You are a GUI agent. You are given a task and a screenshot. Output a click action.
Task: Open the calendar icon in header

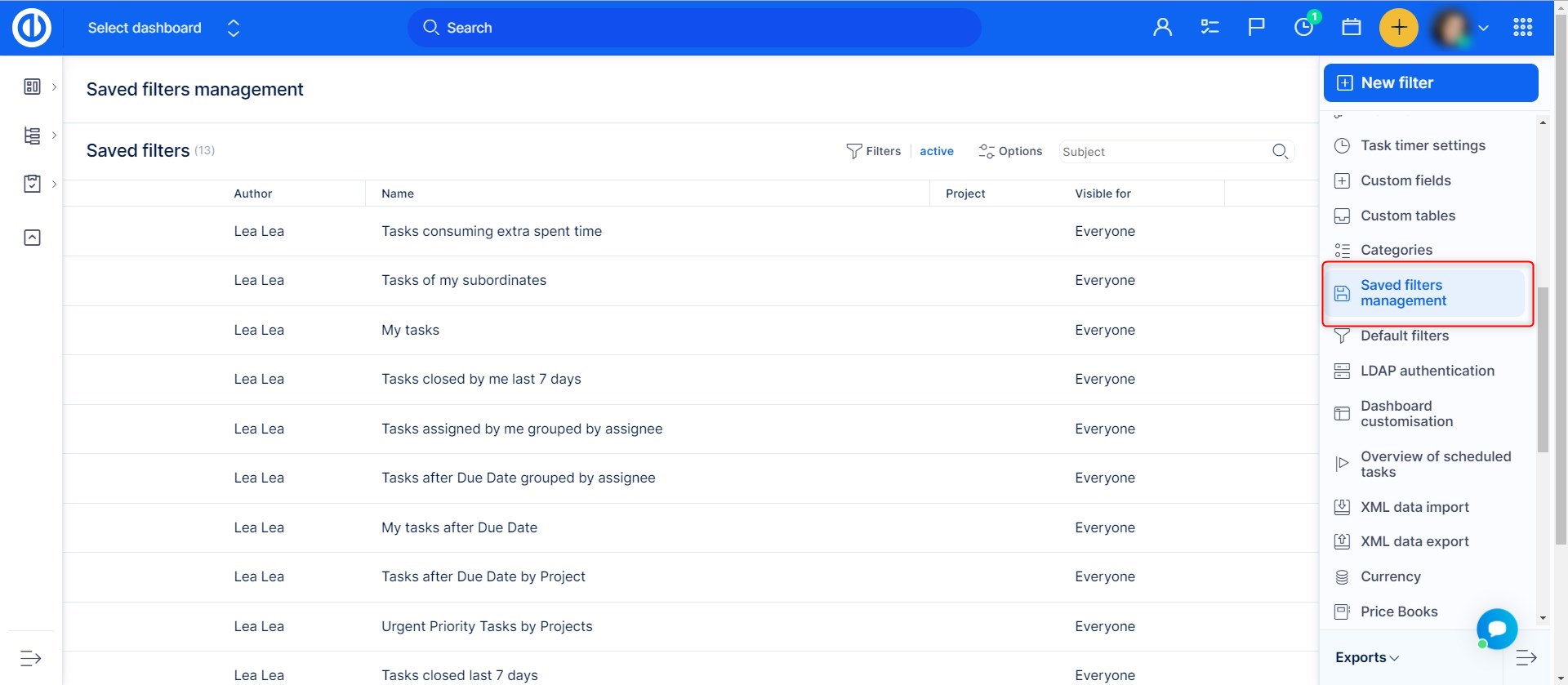(1351, 28)
